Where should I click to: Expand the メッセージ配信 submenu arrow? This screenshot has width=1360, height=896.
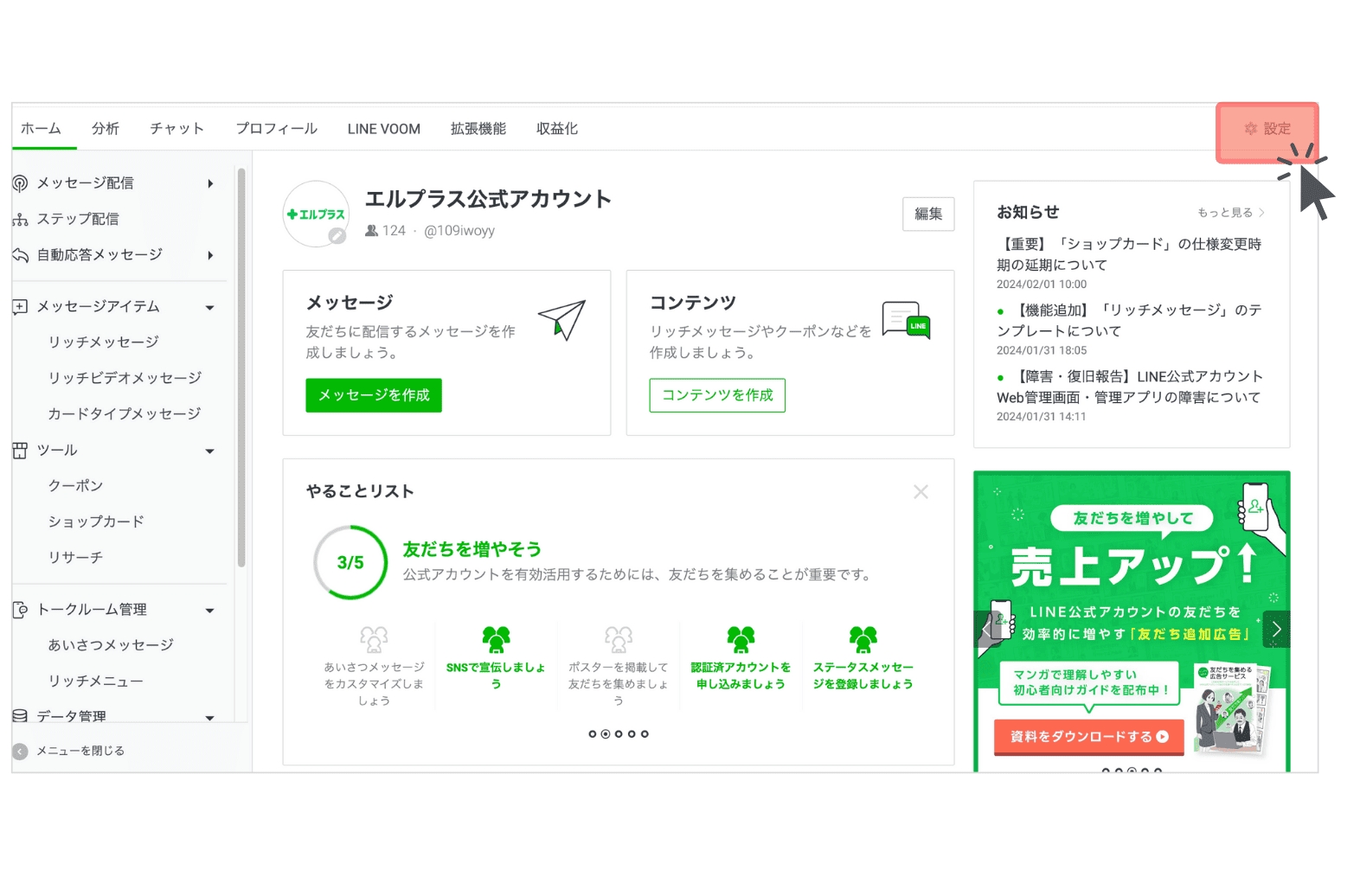coord(210,183)
